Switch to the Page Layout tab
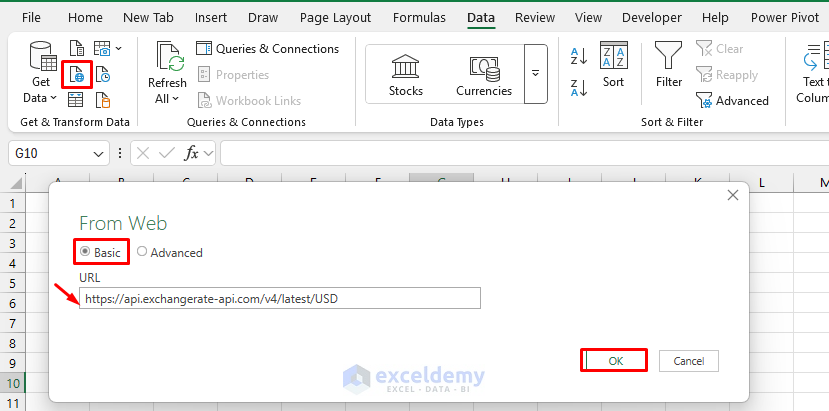 pos(335,17)
